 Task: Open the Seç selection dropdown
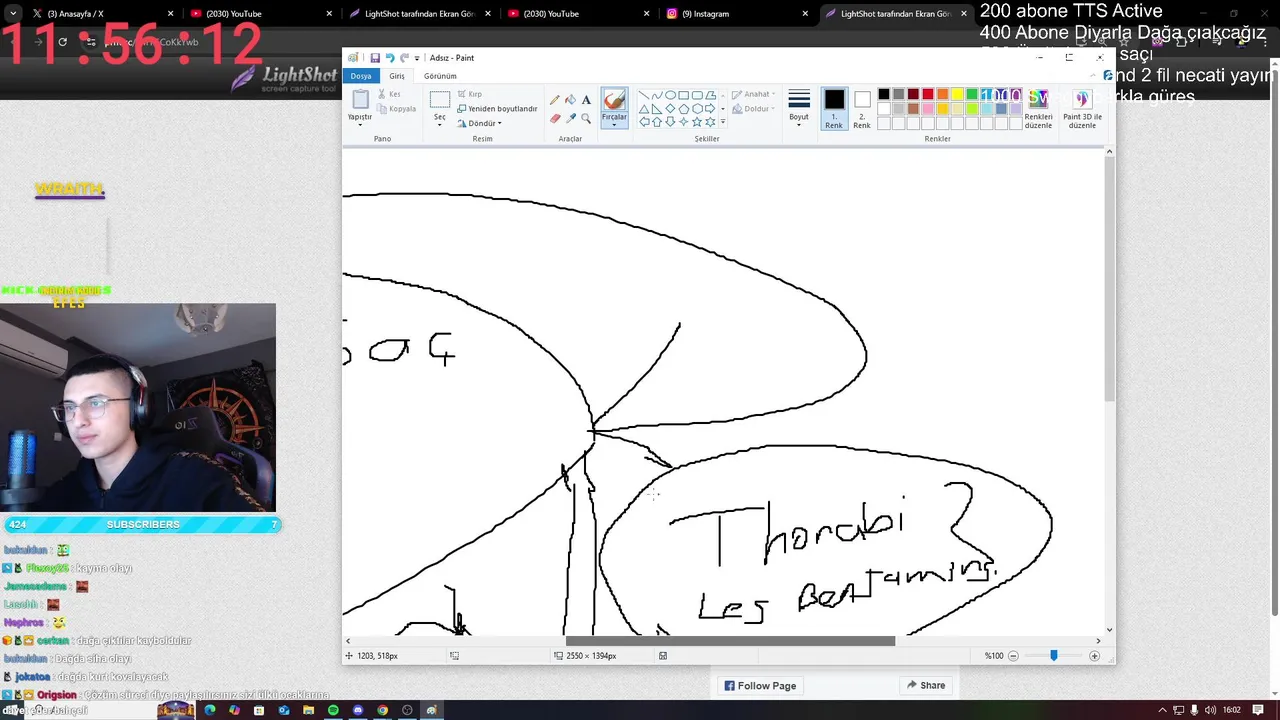pos(439,123)
